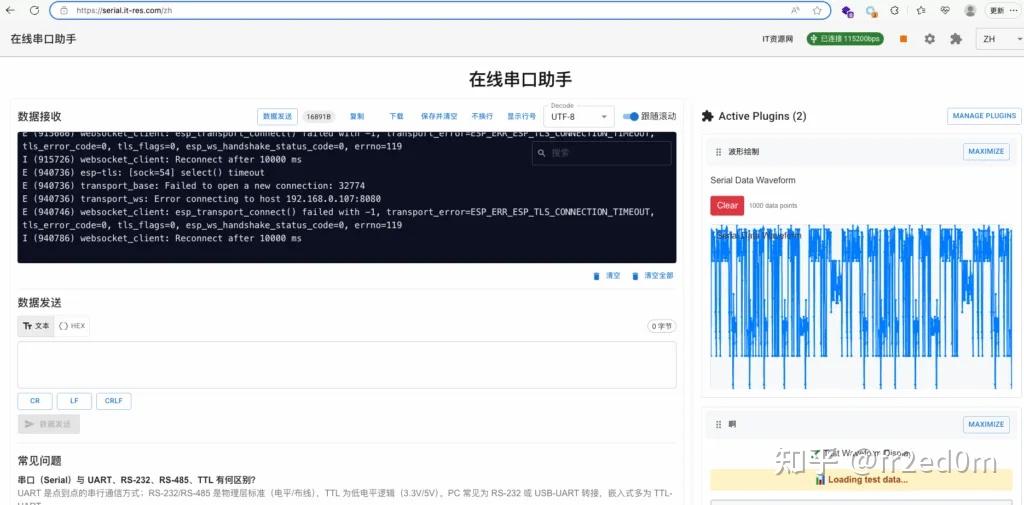This screenshot has height=505, width=1024.
Task: Select the 文本 input tab
Action: click(36, 326)
